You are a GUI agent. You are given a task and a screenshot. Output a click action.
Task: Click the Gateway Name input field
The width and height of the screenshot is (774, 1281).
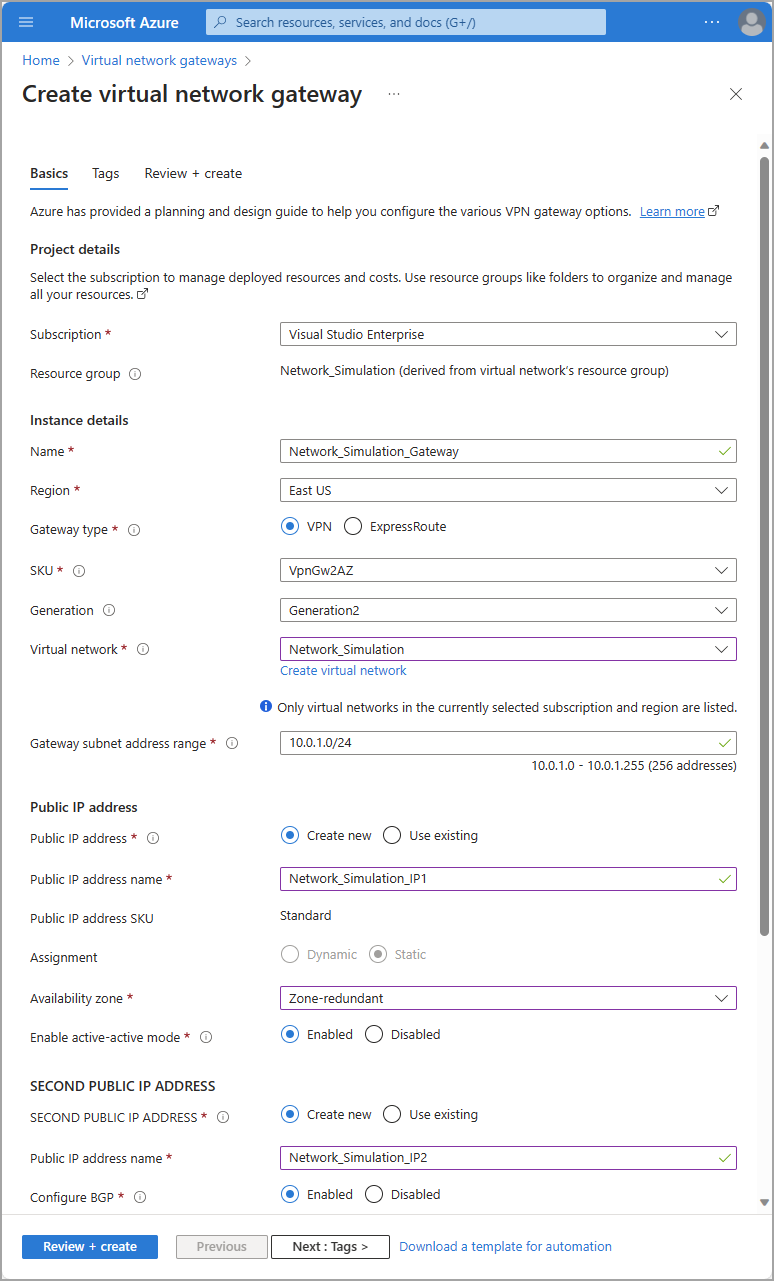coord(500,451)
